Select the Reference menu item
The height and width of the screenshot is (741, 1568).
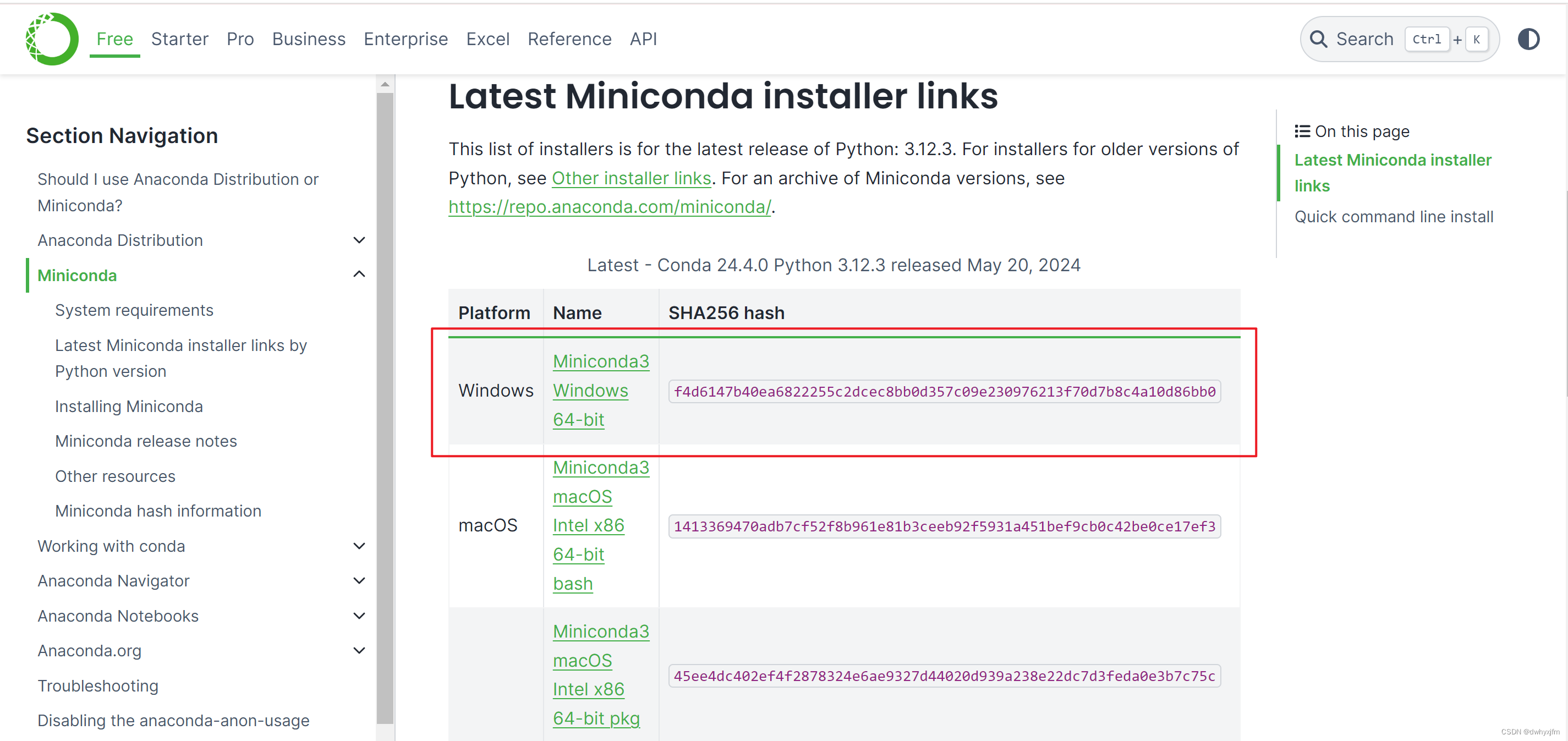570,39
